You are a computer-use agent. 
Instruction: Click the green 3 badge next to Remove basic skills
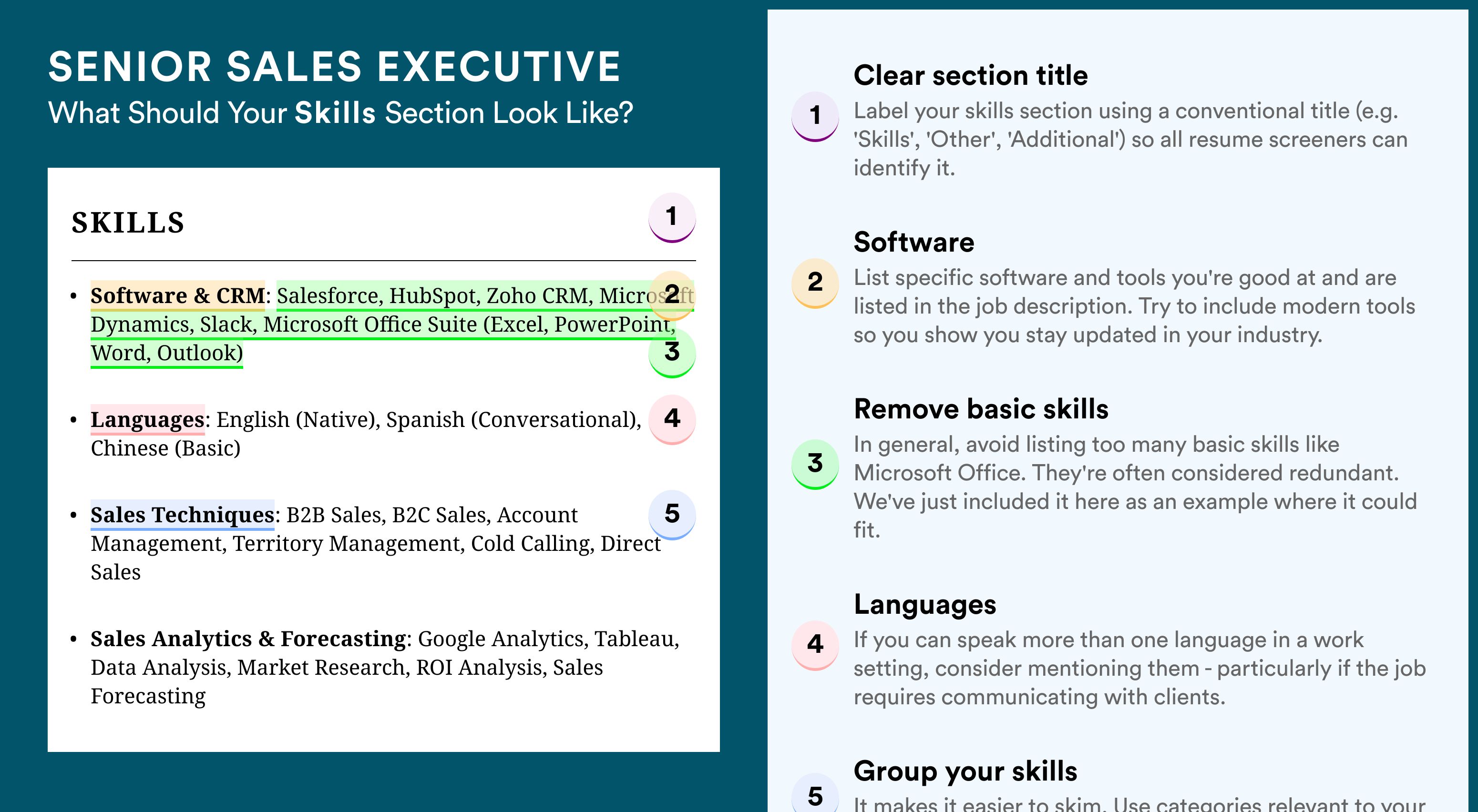tap(815, 464)
